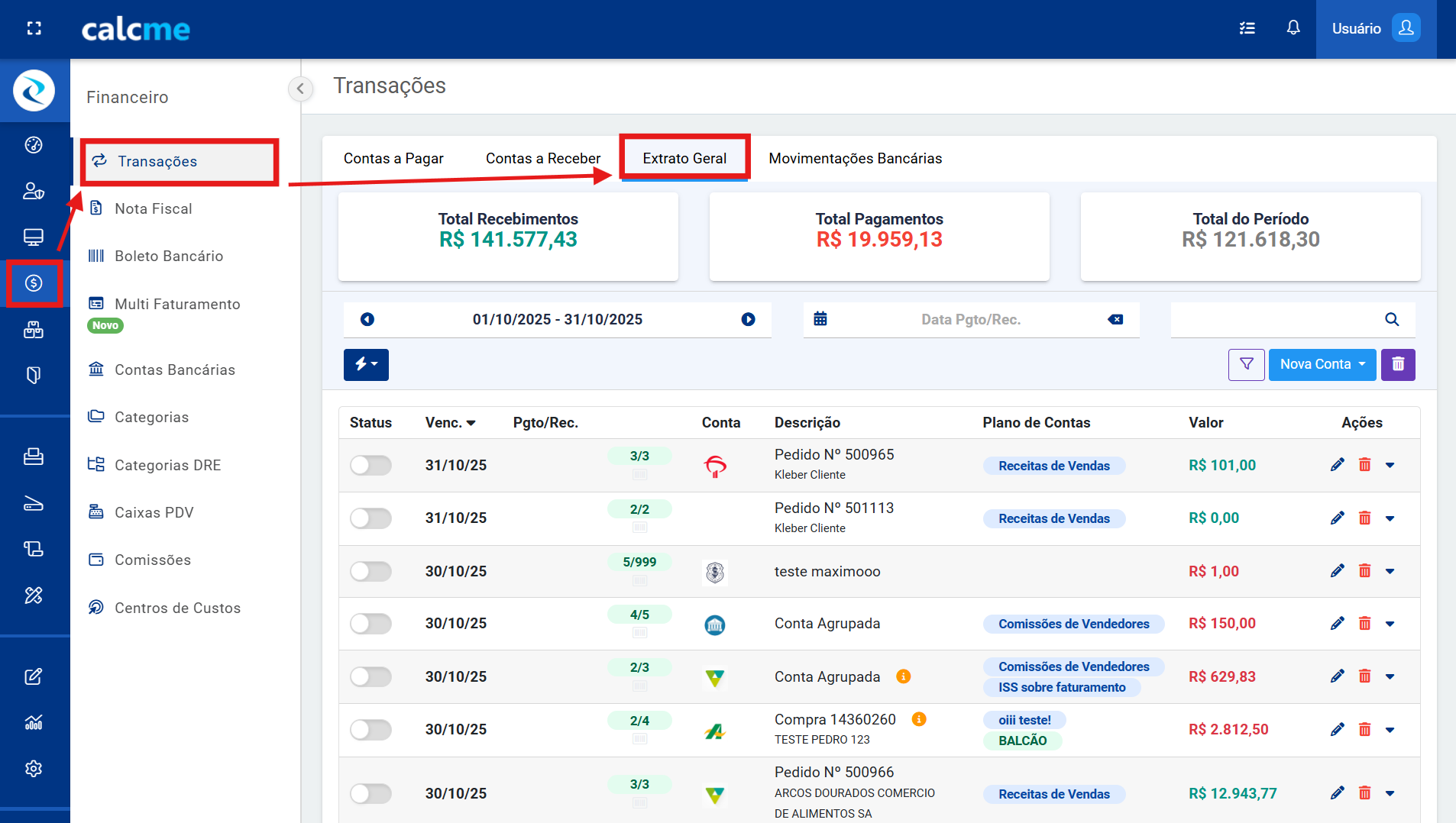Switch to Contas a Pagar tab
The width and height of the screenshot is (1456, 823).
pos(393,158)
